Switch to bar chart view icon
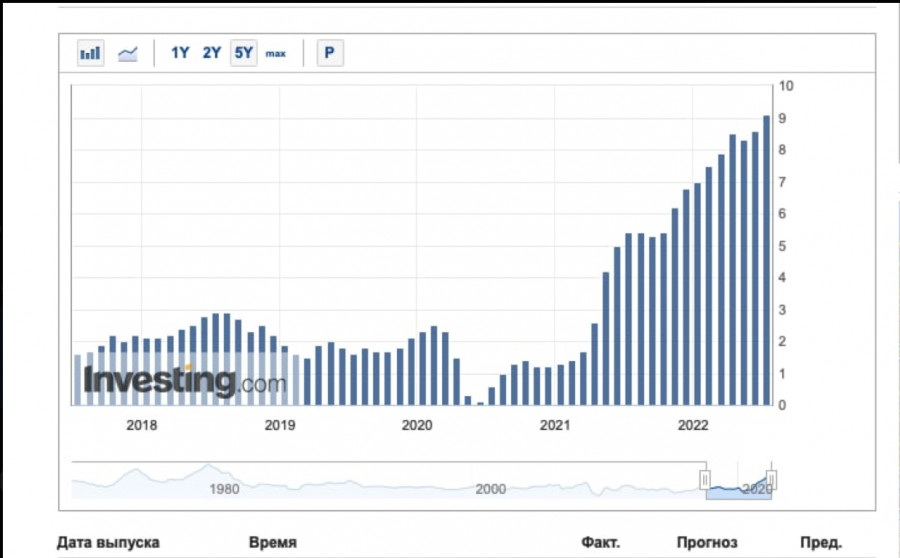 coord(91,53)
